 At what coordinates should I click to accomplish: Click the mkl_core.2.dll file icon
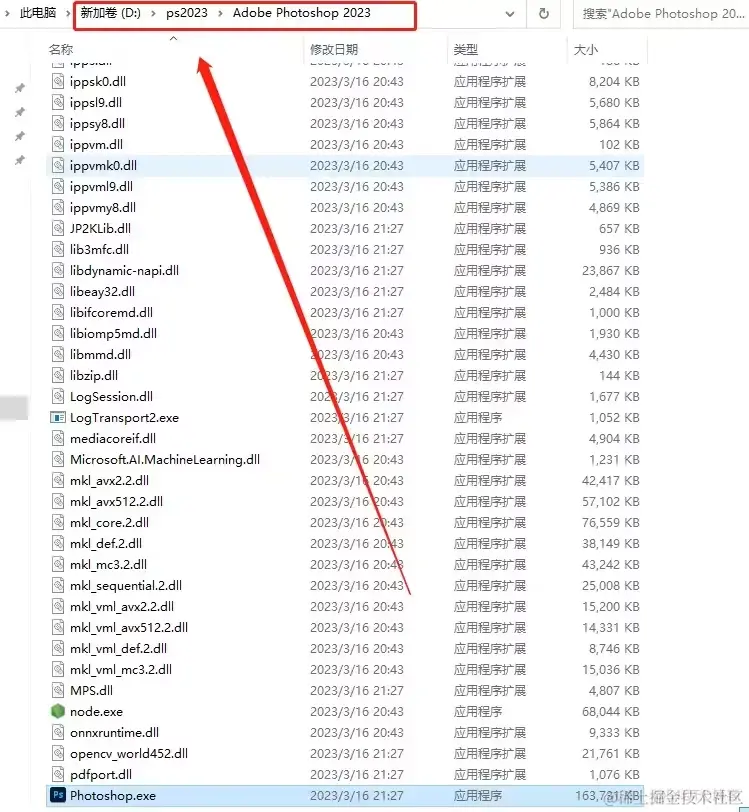click(x=58, y=523)
